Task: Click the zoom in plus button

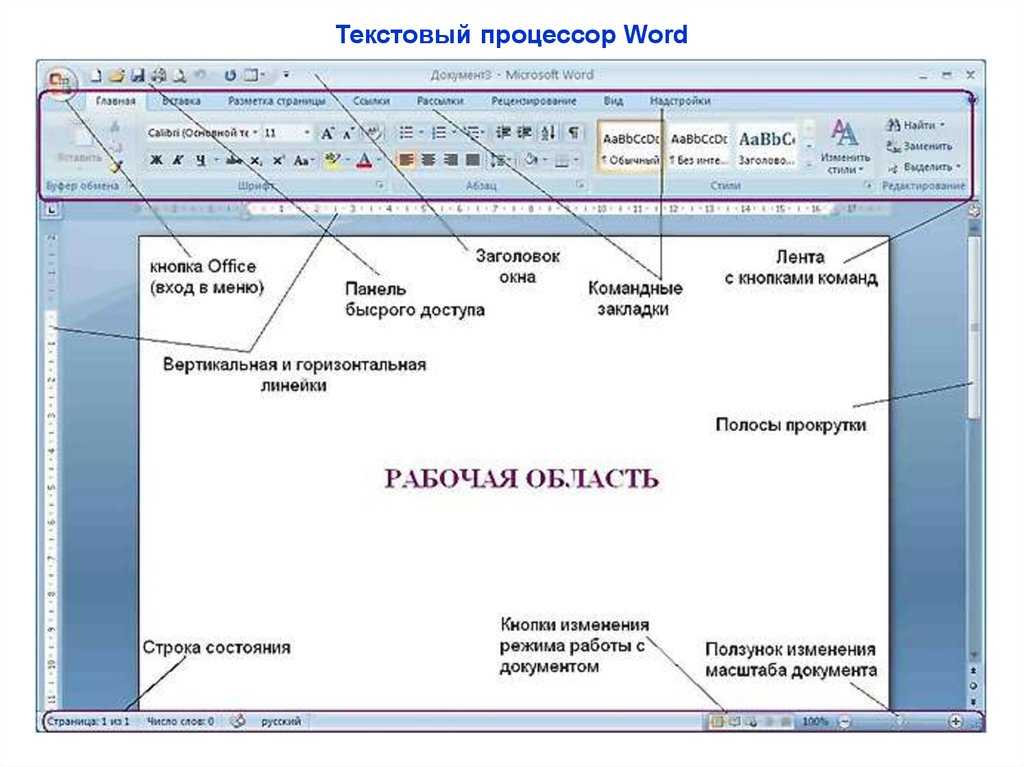Action: pos(955,722)
